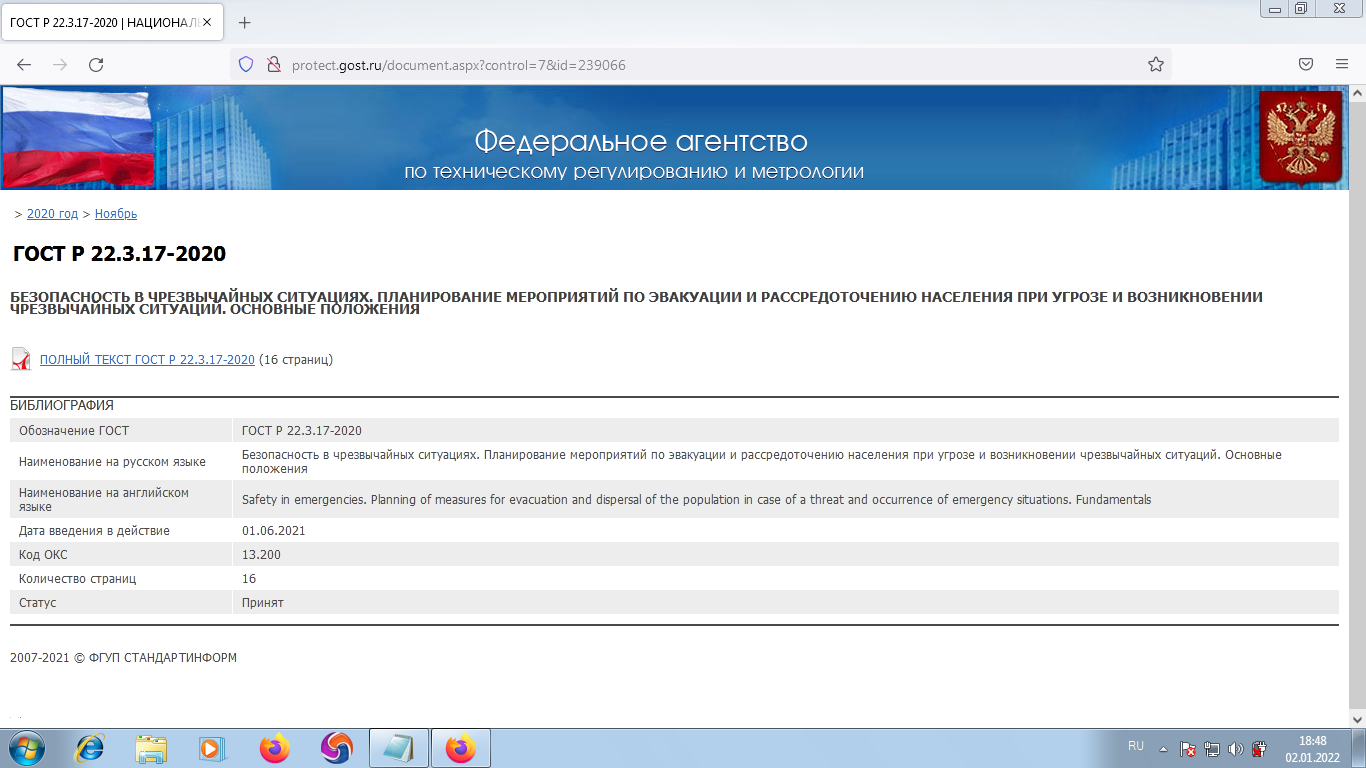Open the Save to Pocket icon
This screenshot has width=1366, height=768.
coord(1306,65)
